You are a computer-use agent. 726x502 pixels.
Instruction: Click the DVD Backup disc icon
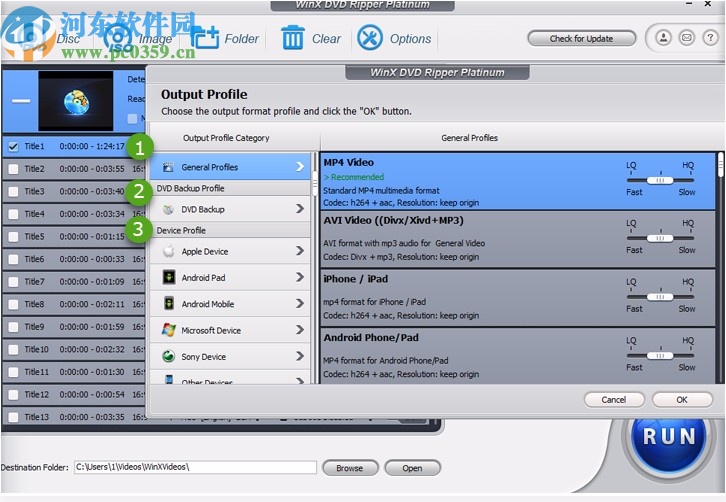[x=168, y=209]
